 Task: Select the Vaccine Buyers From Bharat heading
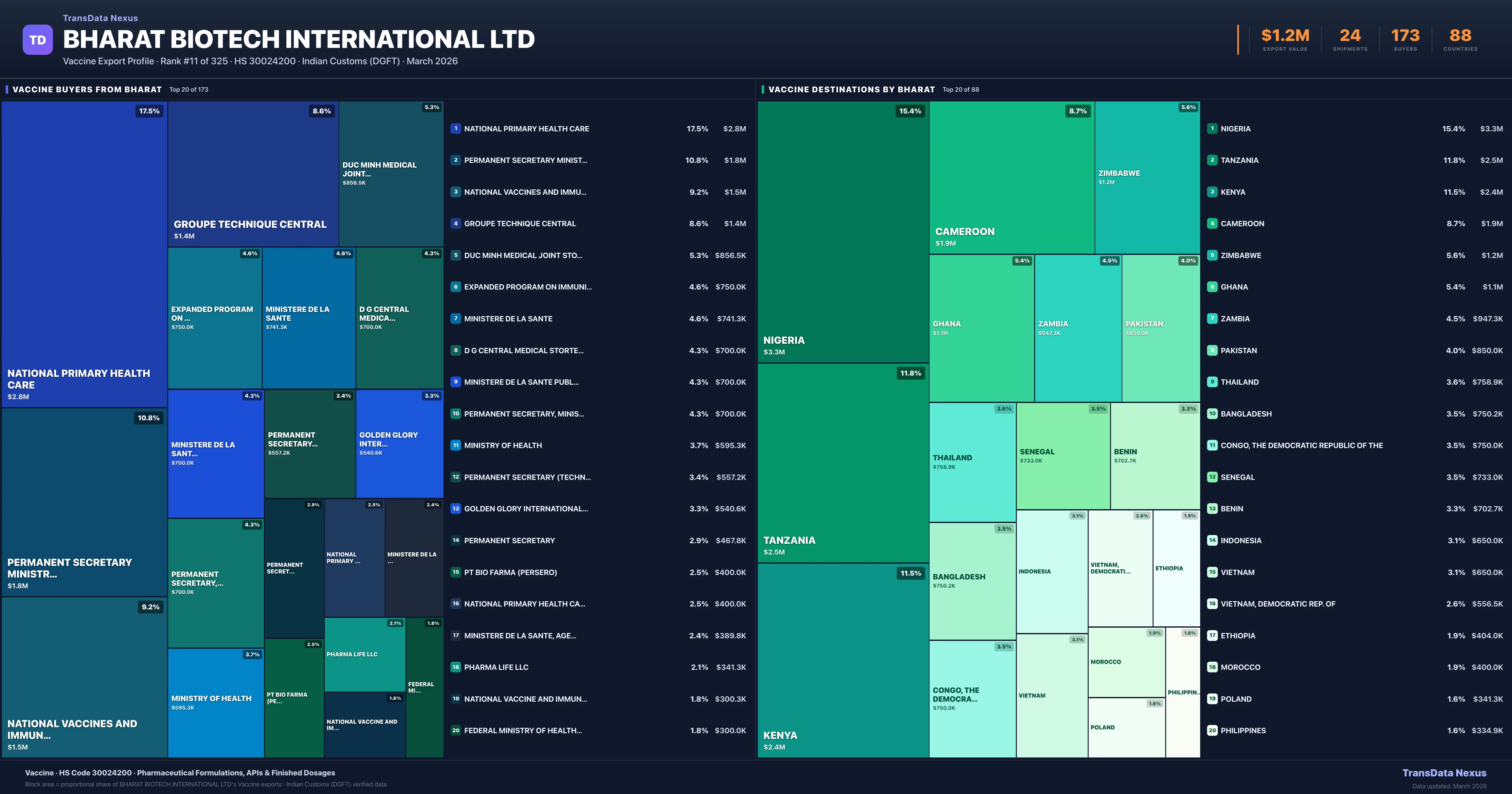[x=87, y=89]
